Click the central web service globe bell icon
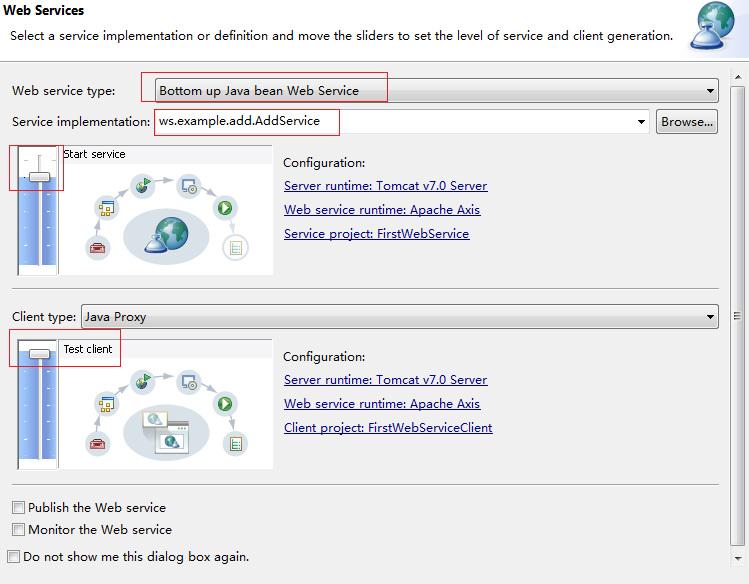 [x=167, y=235]
